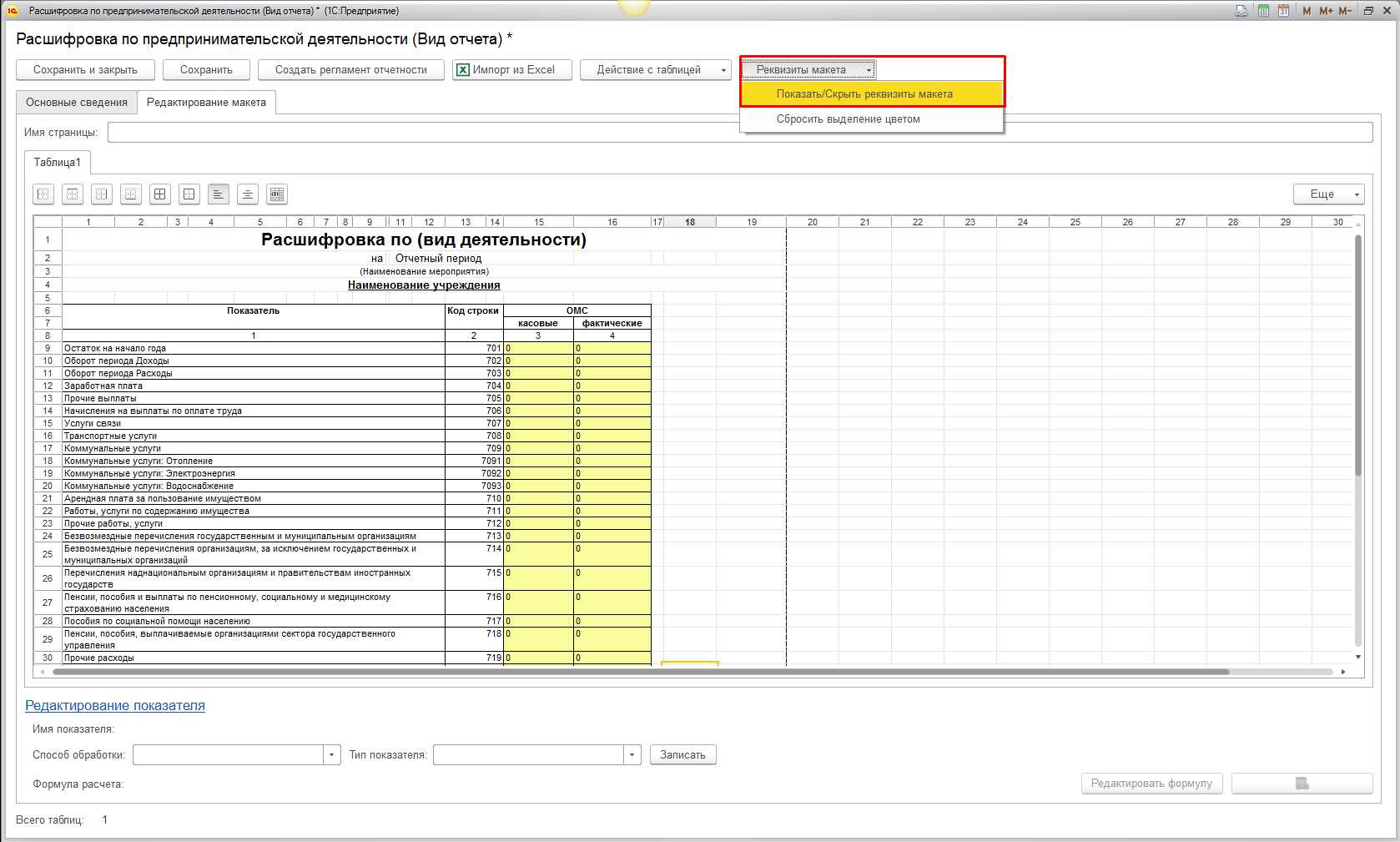Open the calendar icon in title bar
This screenshot has height=842, width=1400.
pos(1283,11)
